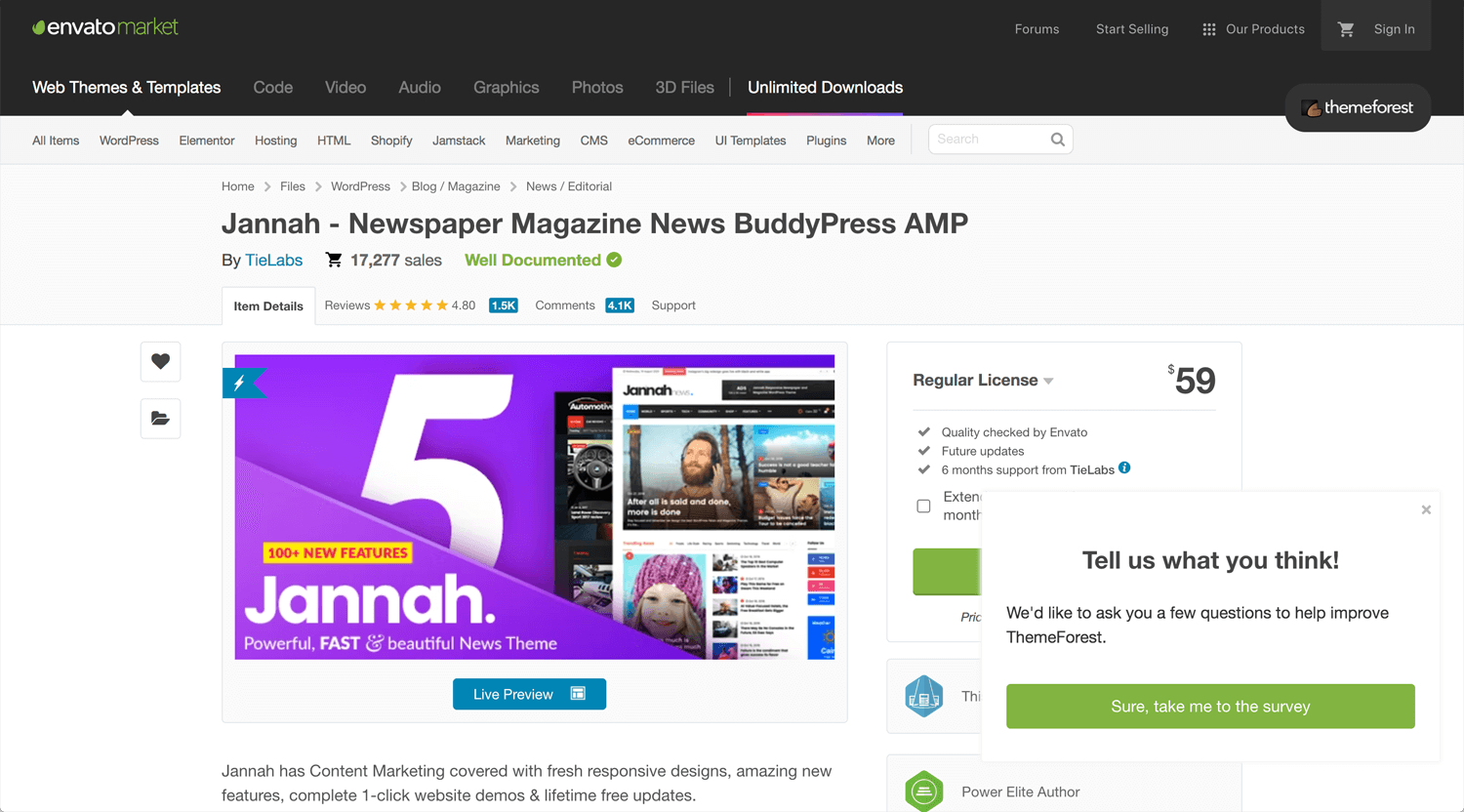Image resolution: width=1464 pixels, height=812 pixels.
Task: Click the support info icon next to TieLabs
Action: pyautogui.click(x=1124, y=468)
